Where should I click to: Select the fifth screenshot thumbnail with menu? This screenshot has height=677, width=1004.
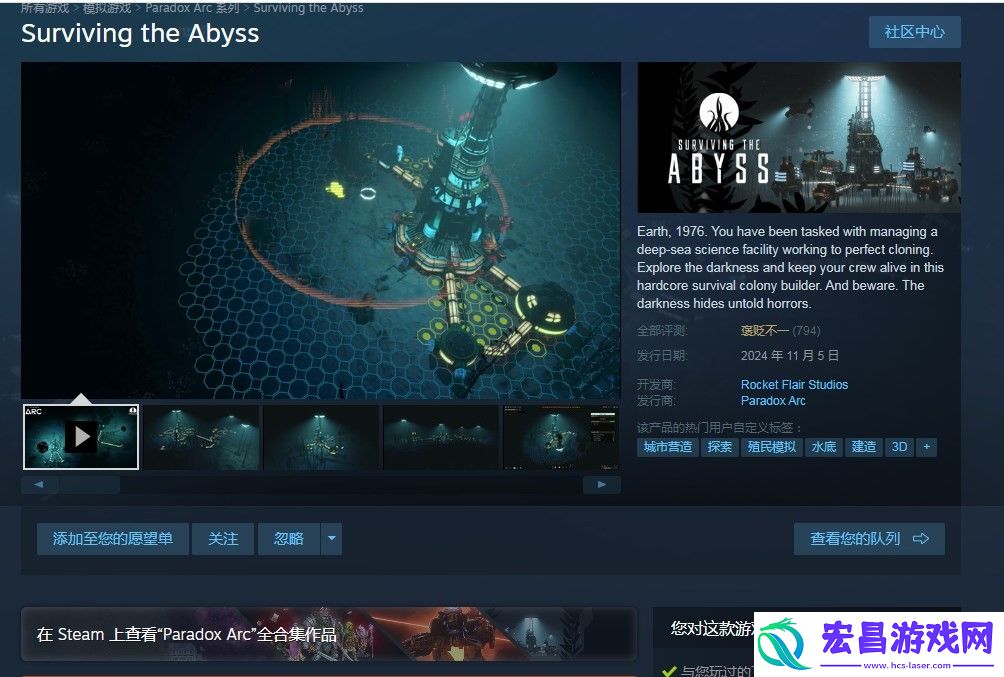[x=561, y=437]
